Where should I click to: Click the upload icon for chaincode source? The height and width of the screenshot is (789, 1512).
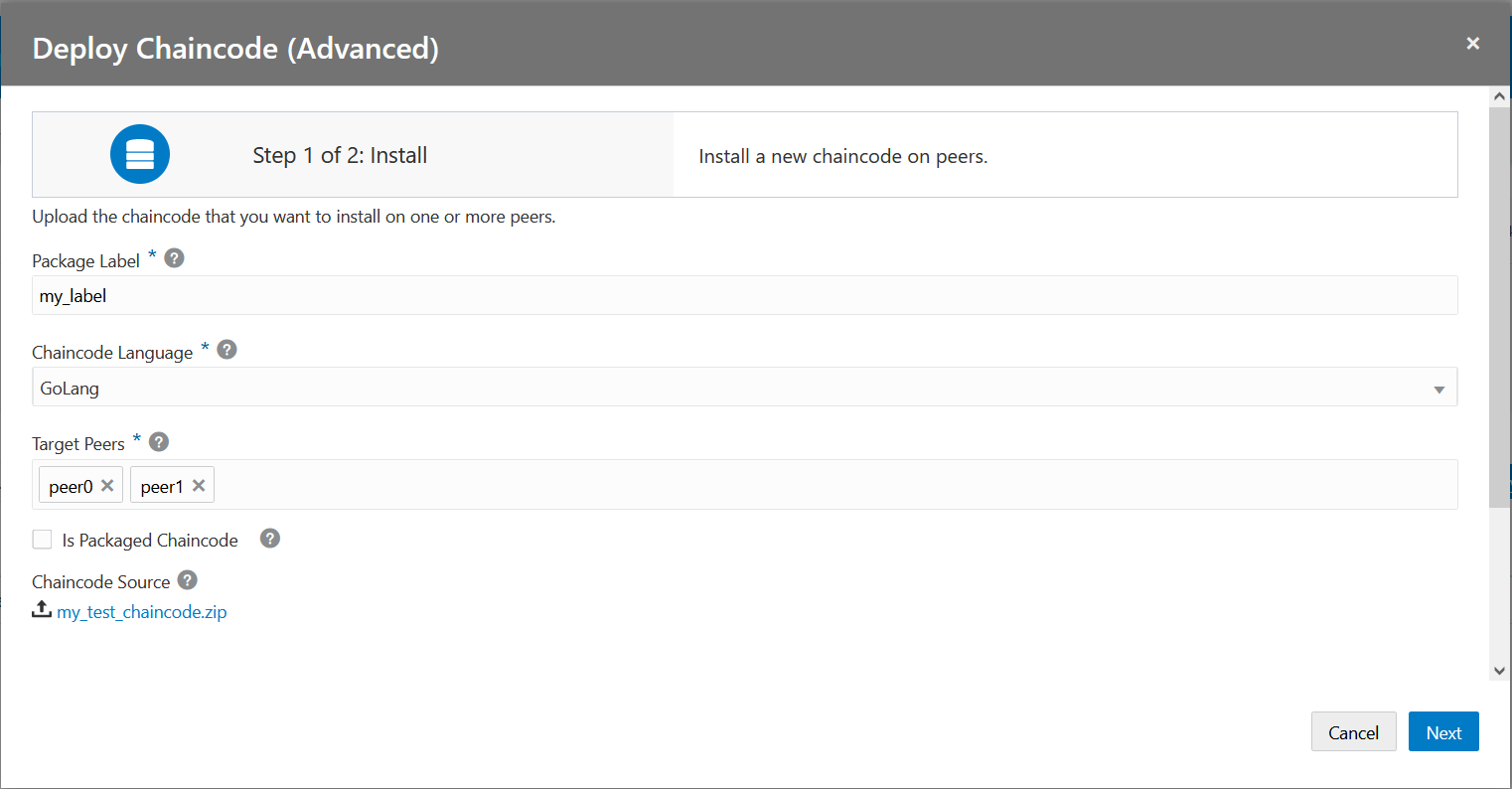42,610
